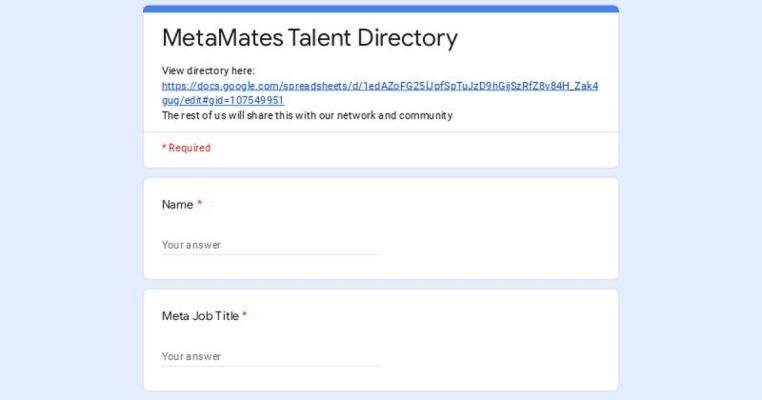762x400 pixels.
Task: Click the gap between header and Name cards
Action: coord(380,173)
